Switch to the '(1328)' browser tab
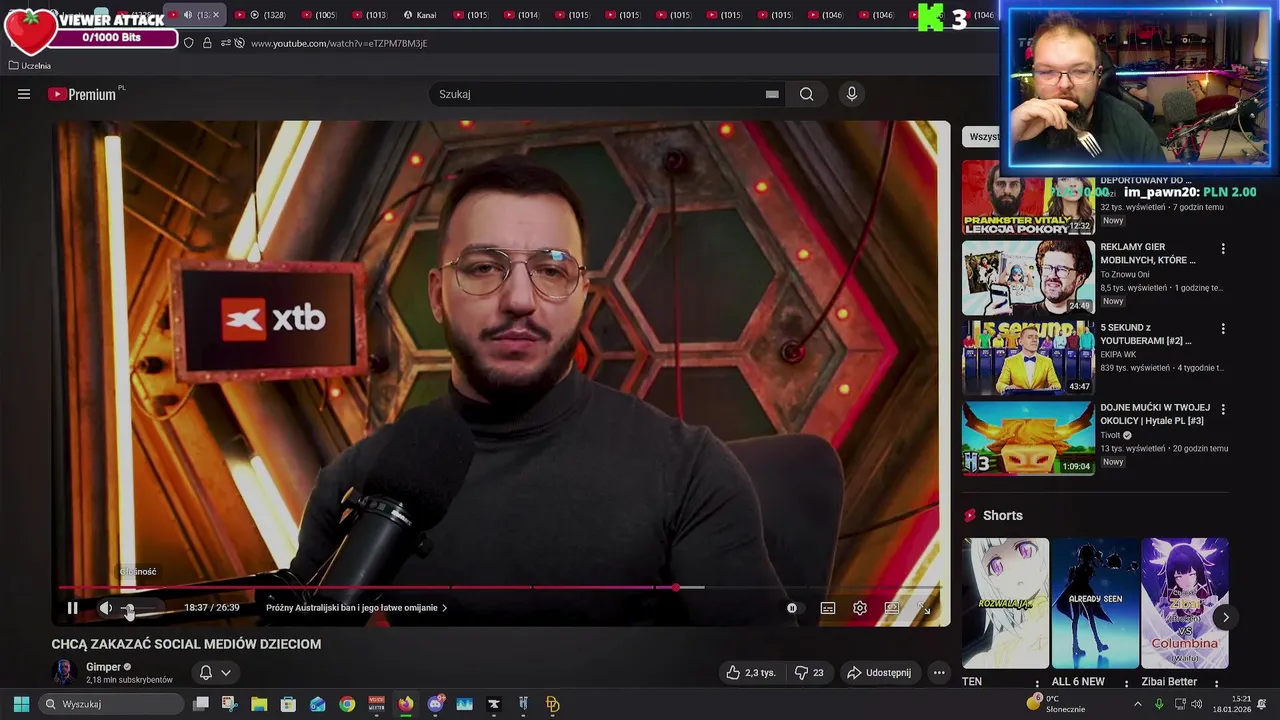The image size is (1280, 720). point(265,15)
